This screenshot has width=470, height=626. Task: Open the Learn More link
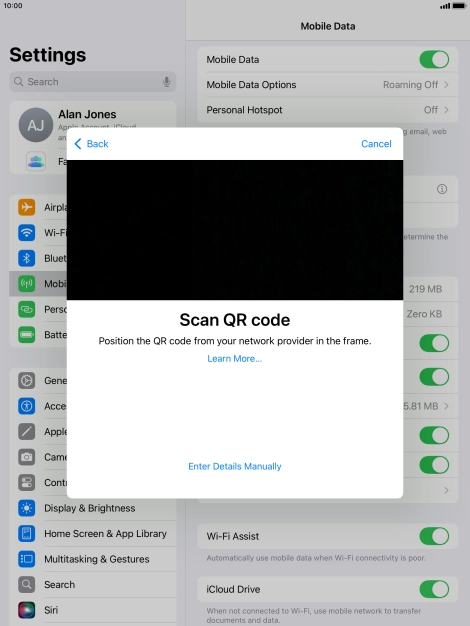[235, 359]
